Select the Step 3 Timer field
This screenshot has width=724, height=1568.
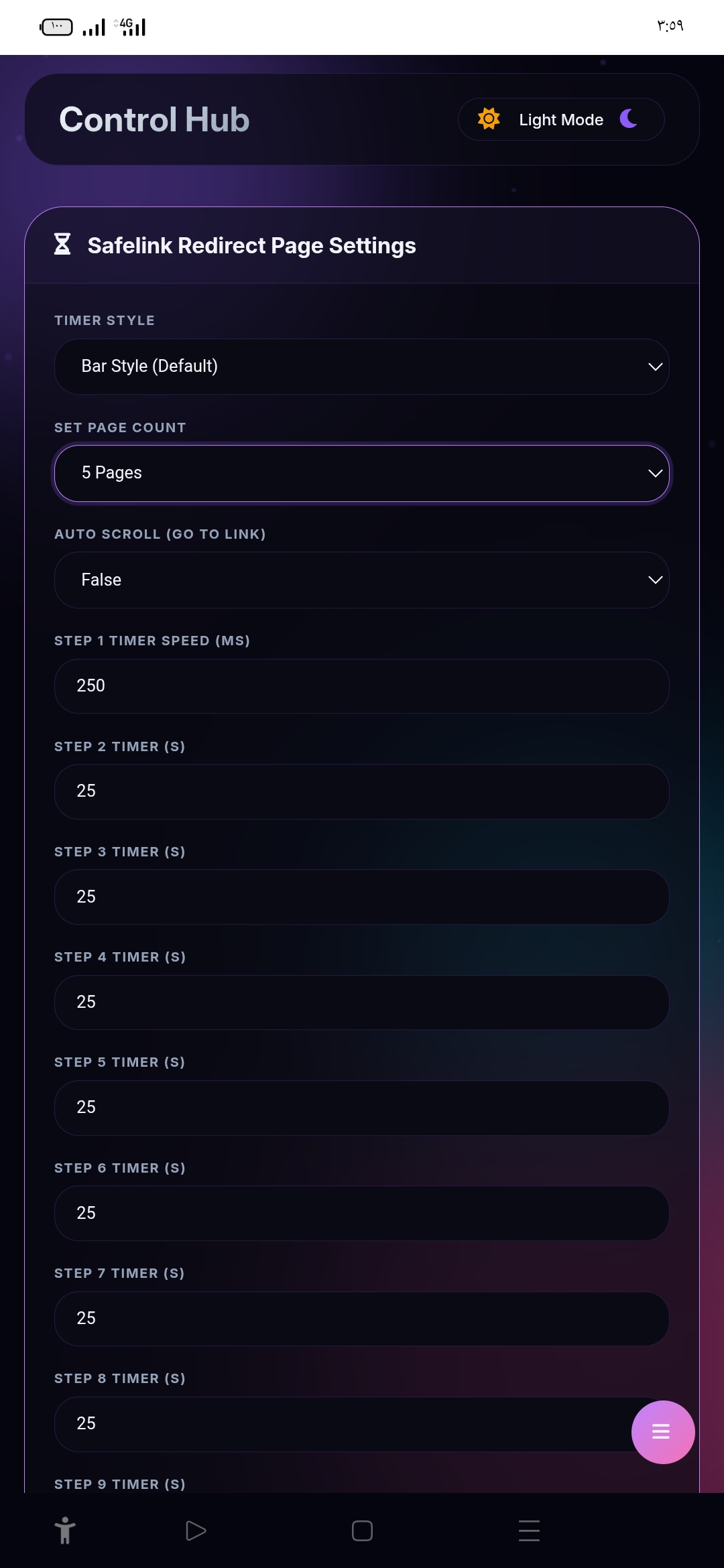(x=362, y=897)
